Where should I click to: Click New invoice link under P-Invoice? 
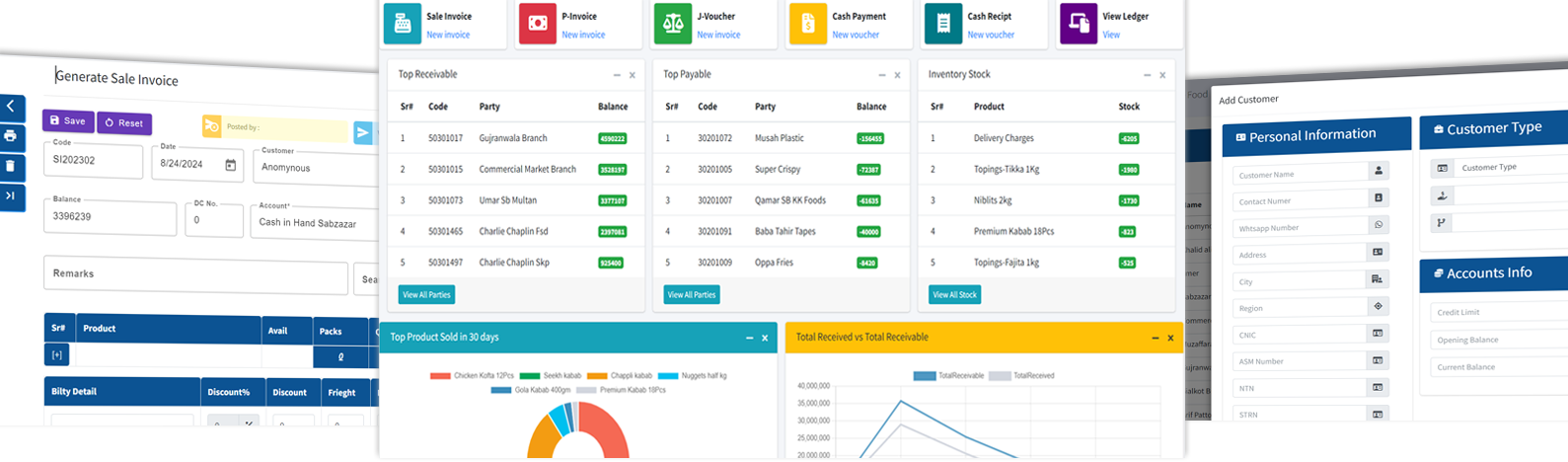(583, 35)
